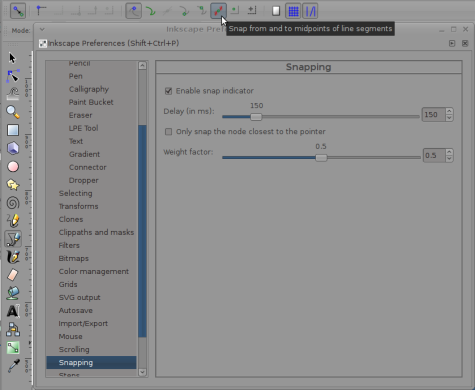Increase Delay with spinner up arrow
Viewport: 475px width, 390px height.
click(449, 111)
